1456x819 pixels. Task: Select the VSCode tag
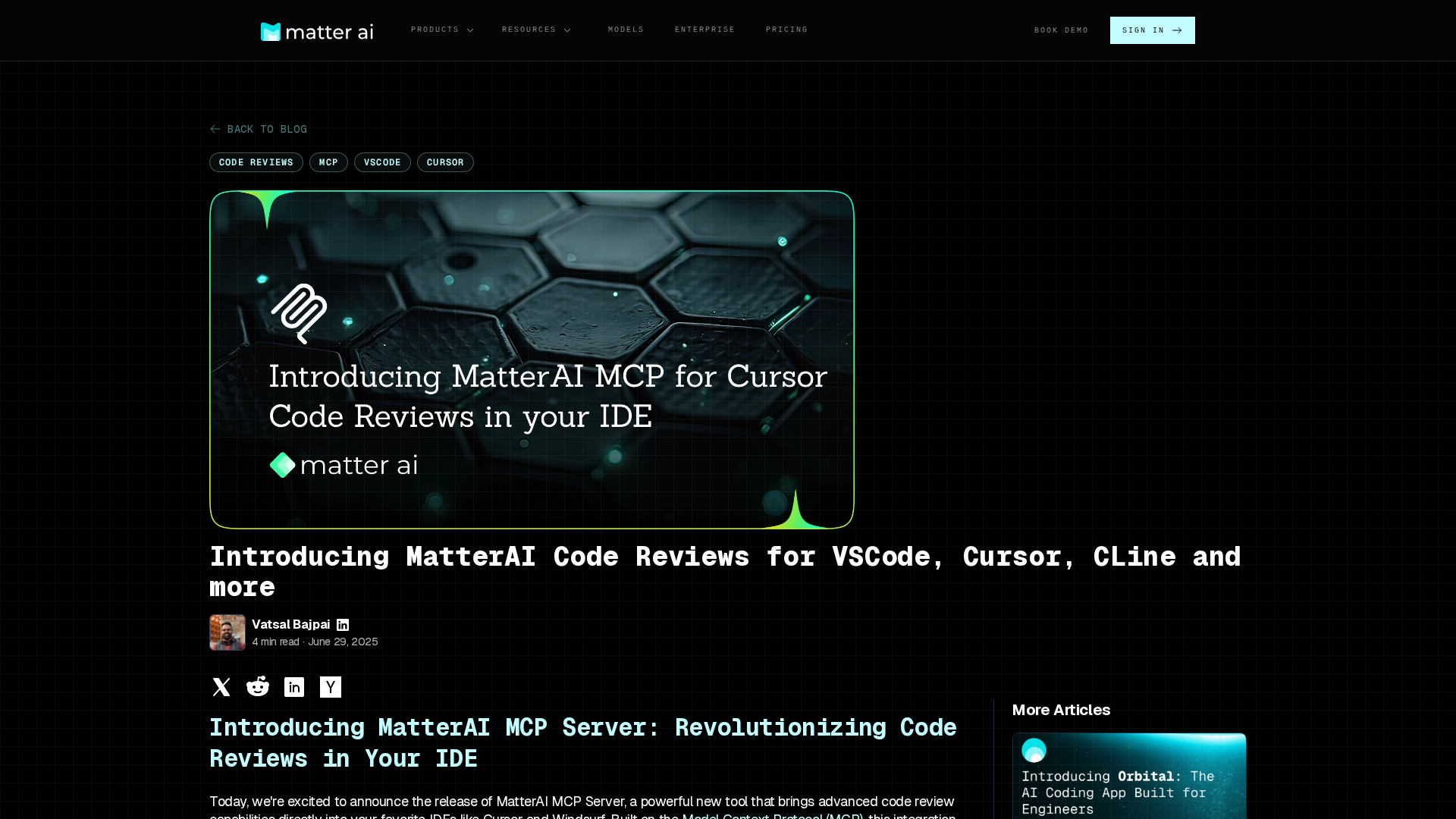click(x=382, y=162)
